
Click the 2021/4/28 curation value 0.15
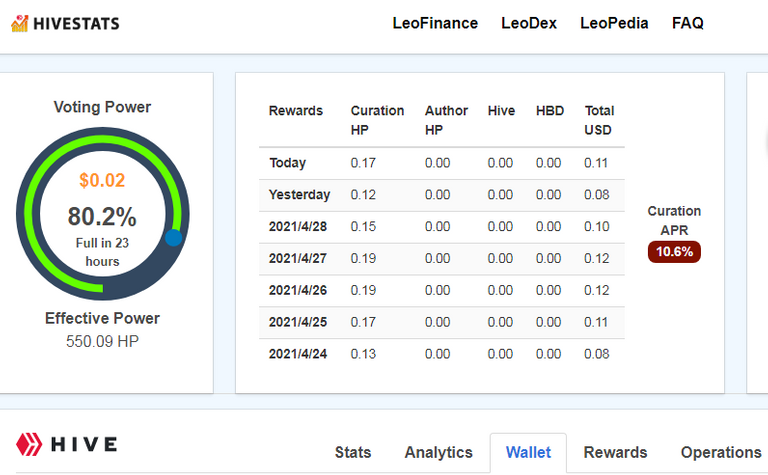pos(363,226)
